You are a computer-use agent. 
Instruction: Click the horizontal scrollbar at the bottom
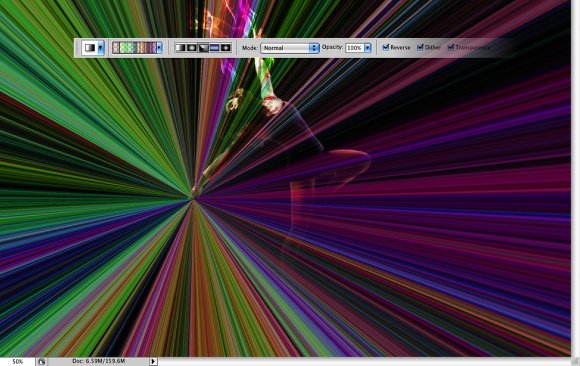364,362
